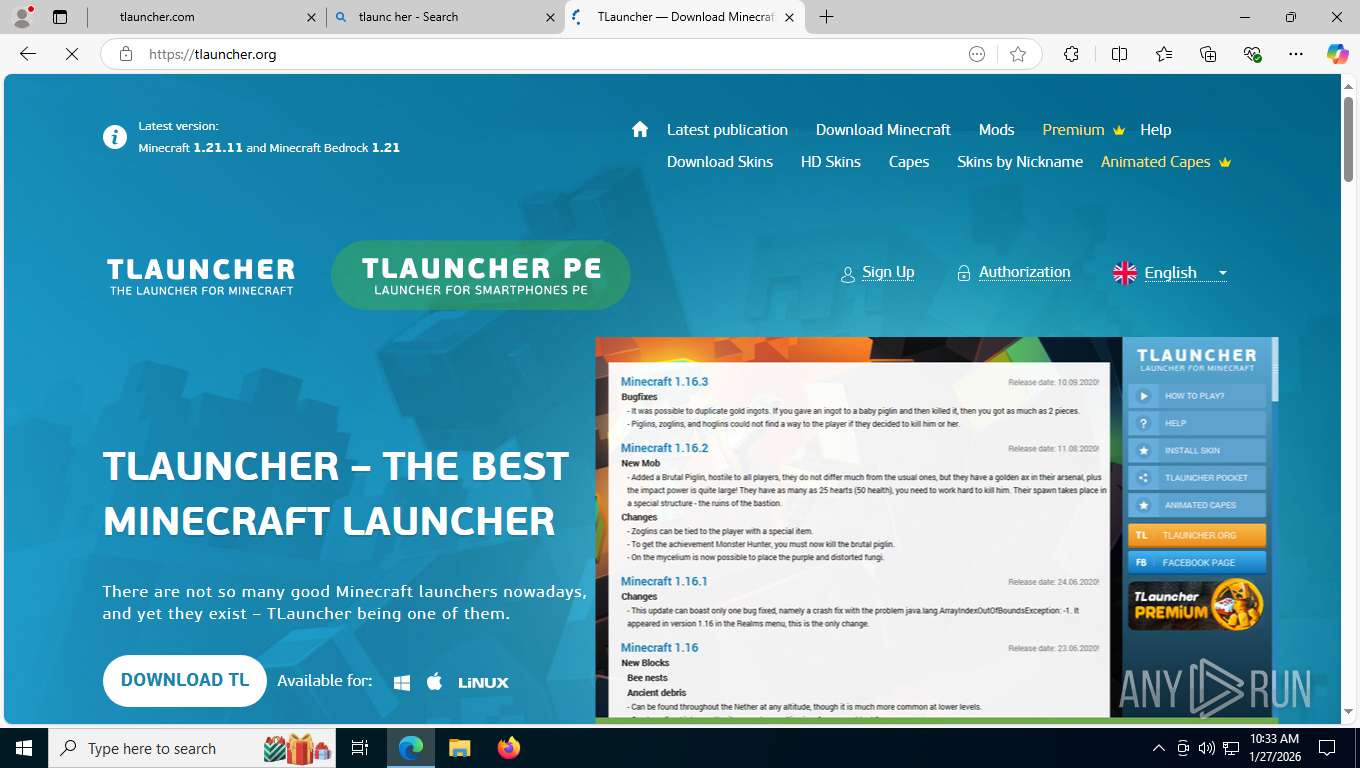
Task: Open Split screen icon in toolbar
Action: (1119, 54)
